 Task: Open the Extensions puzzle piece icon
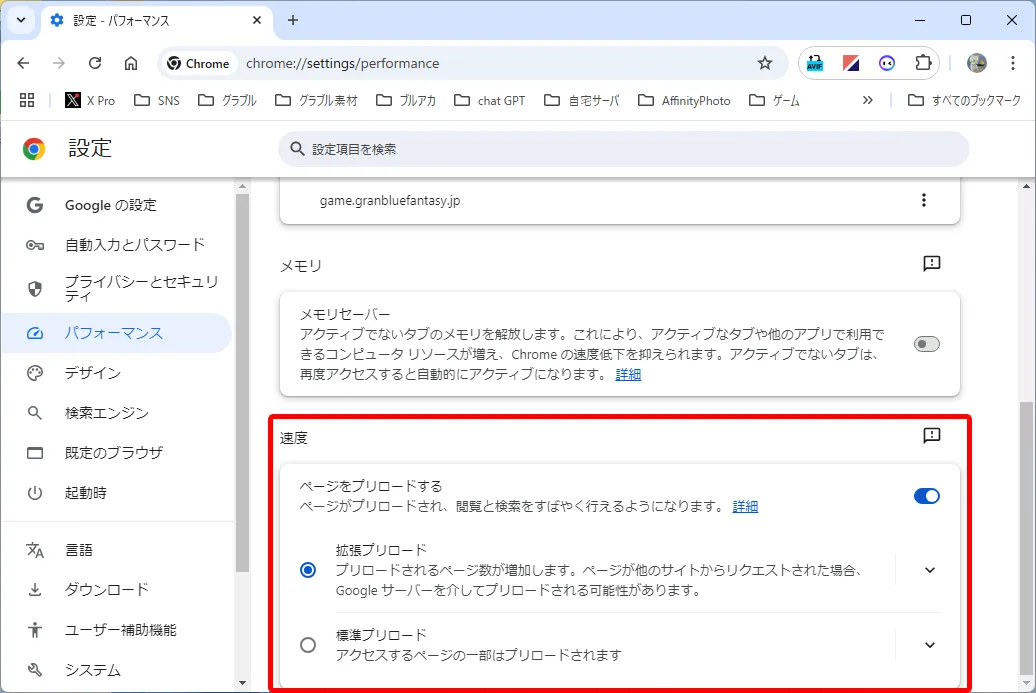pos(923,63)
